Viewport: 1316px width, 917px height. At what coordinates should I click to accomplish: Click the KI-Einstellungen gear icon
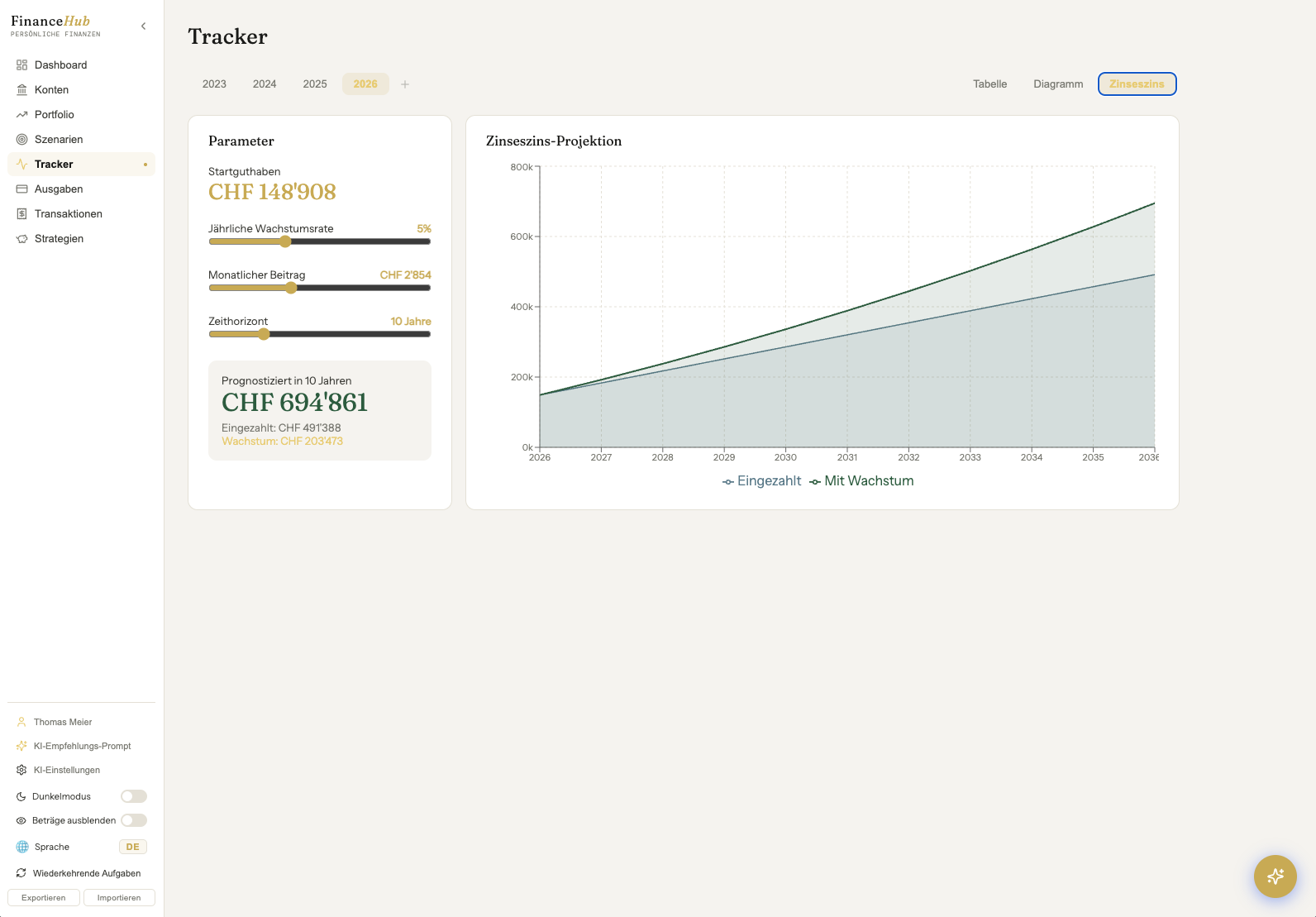[x=21, y=770]
